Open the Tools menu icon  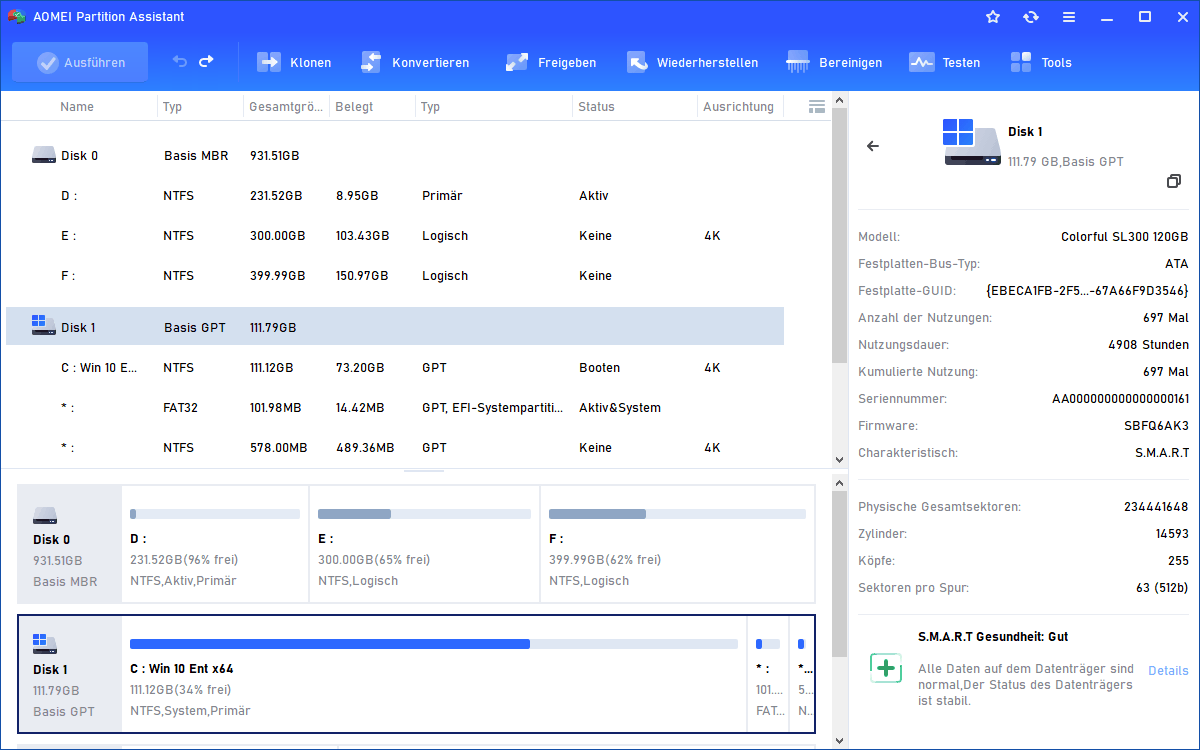pos(1021,62)
